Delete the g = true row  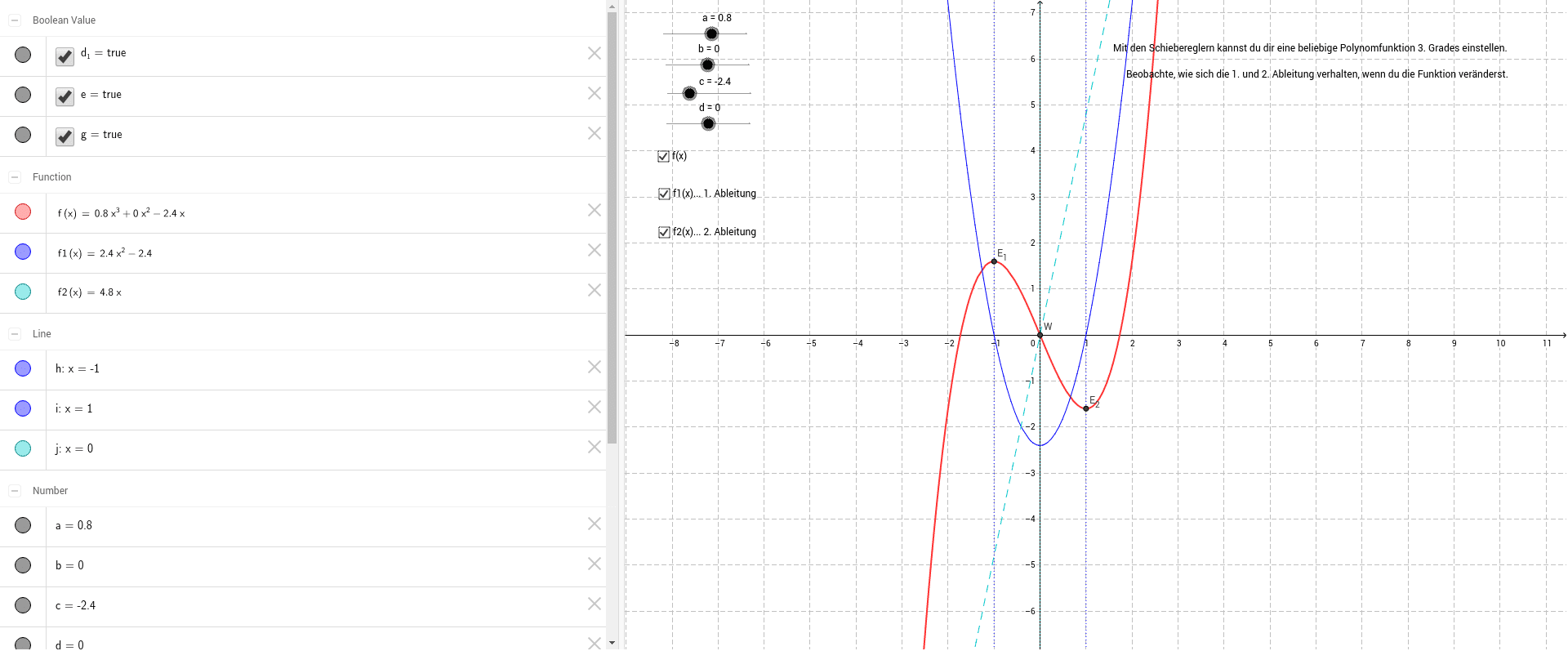[x=595, y=133]
